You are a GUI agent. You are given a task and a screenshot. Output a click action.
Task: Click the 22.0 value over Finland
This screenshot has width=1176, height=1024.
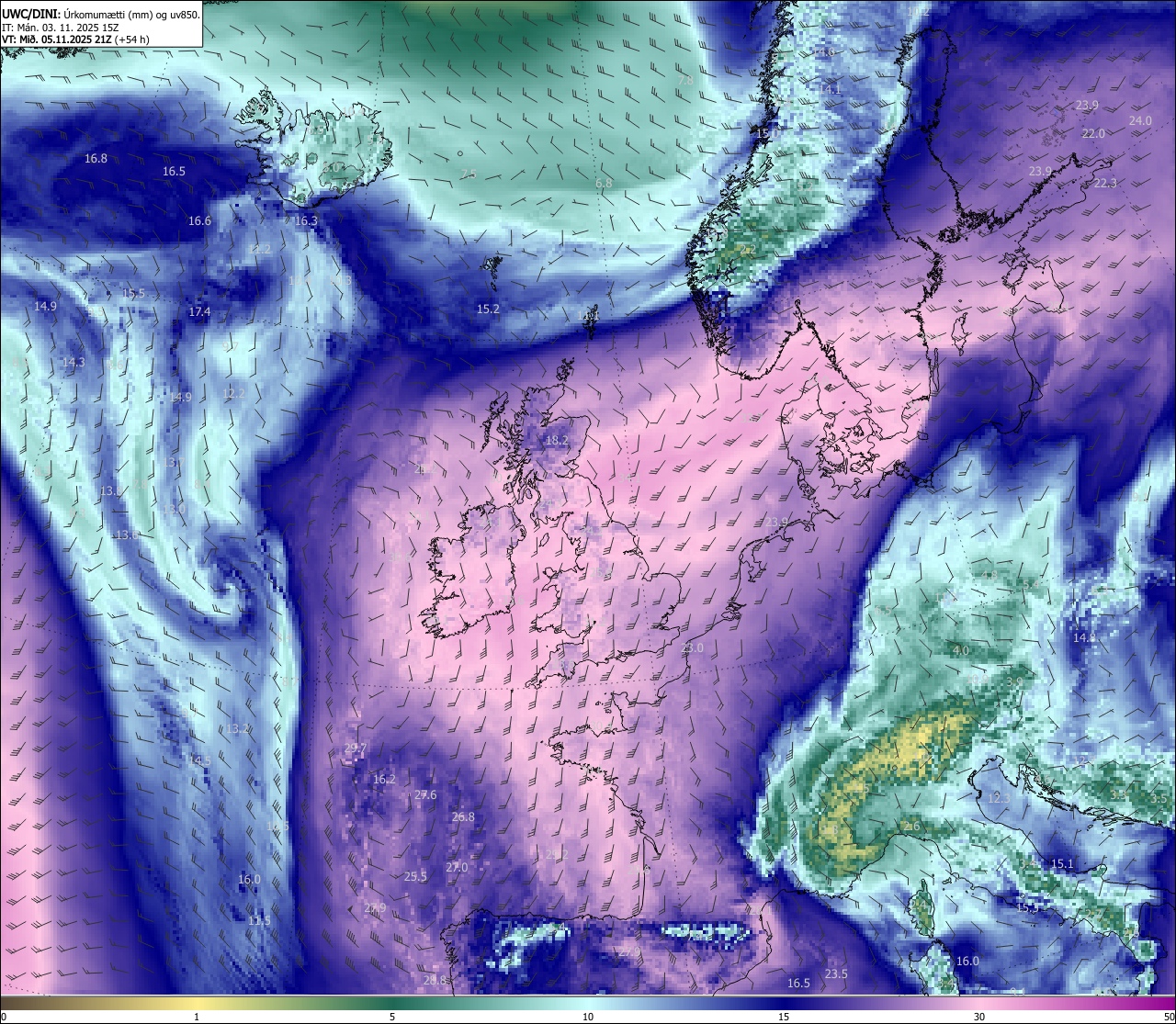tap(1093, 134)
